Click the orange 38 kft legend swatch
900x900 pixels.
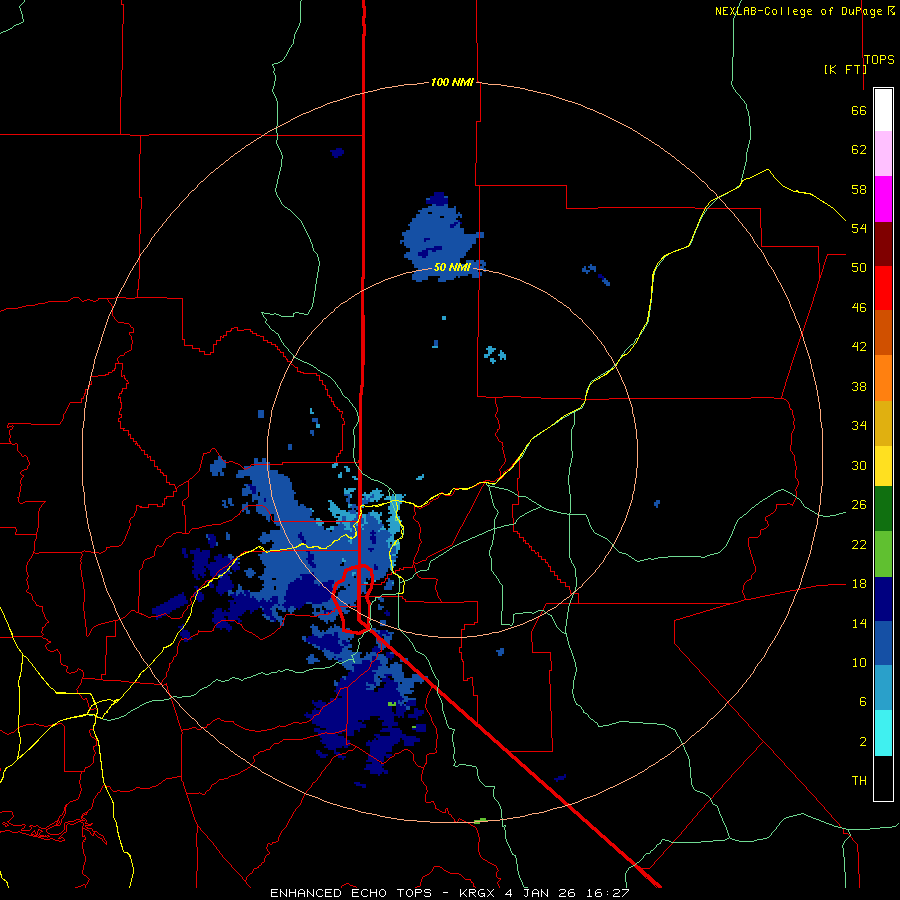coord(883,378)
